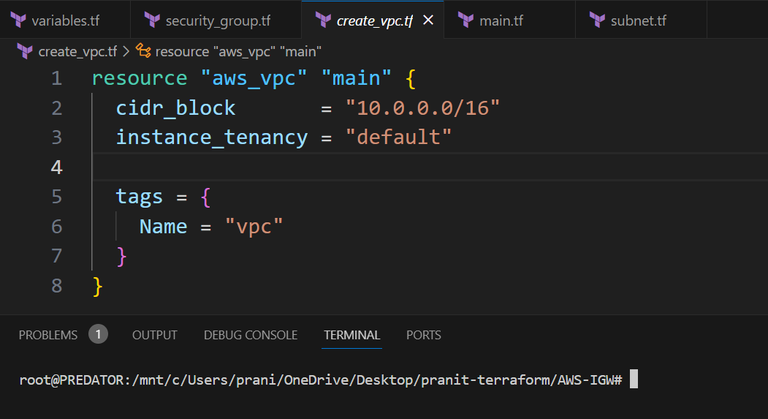The height and width of the screenshot is (419, 768).
Task: Open the OUTPUT panel tab
Action: (154, 335)
